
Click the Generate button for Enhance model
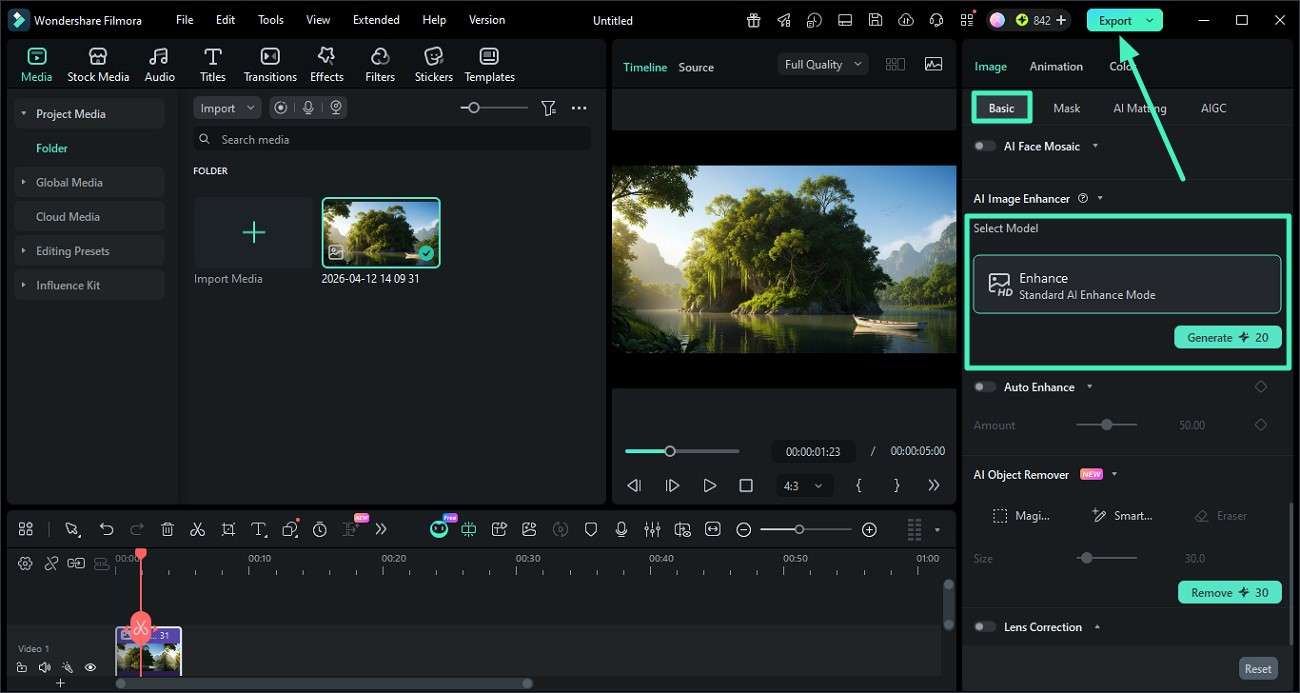pos(1227,337)
